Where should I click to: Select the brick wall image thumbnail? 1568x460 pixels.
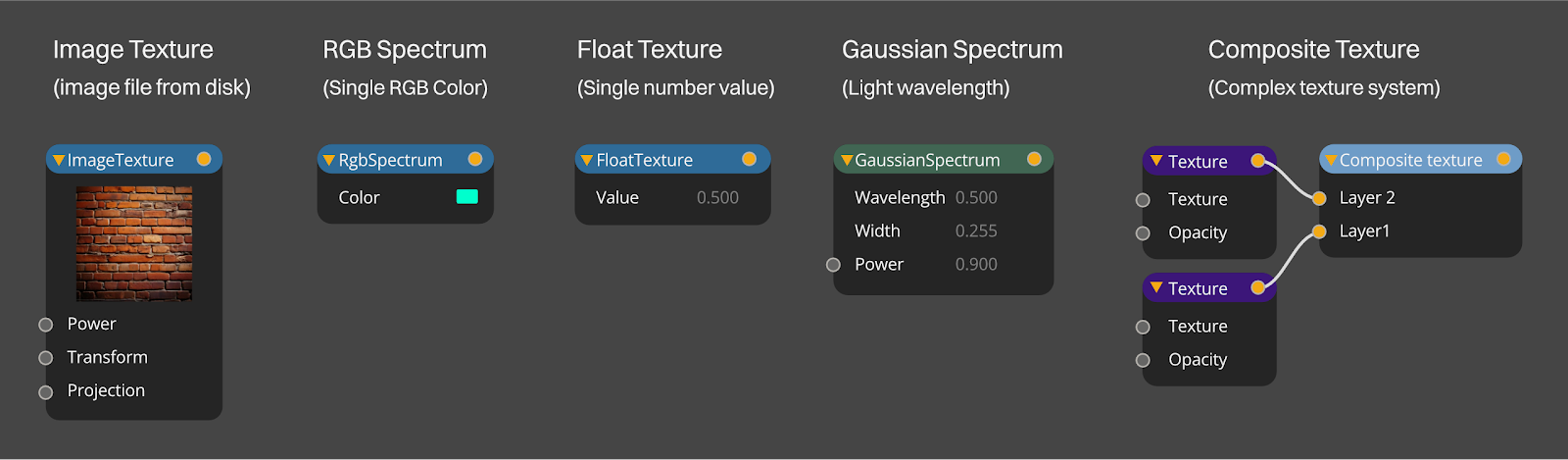134,243
